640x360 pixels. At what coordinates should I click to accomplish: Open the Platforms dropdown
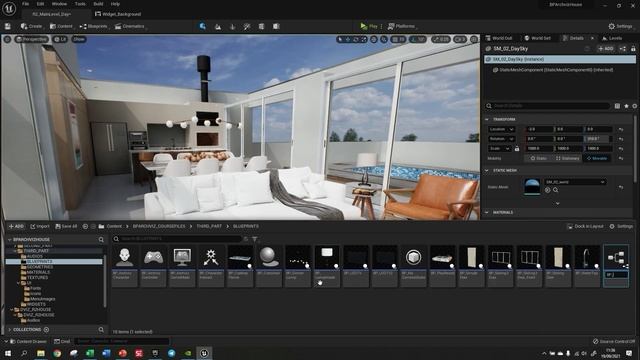coord(401,26)
